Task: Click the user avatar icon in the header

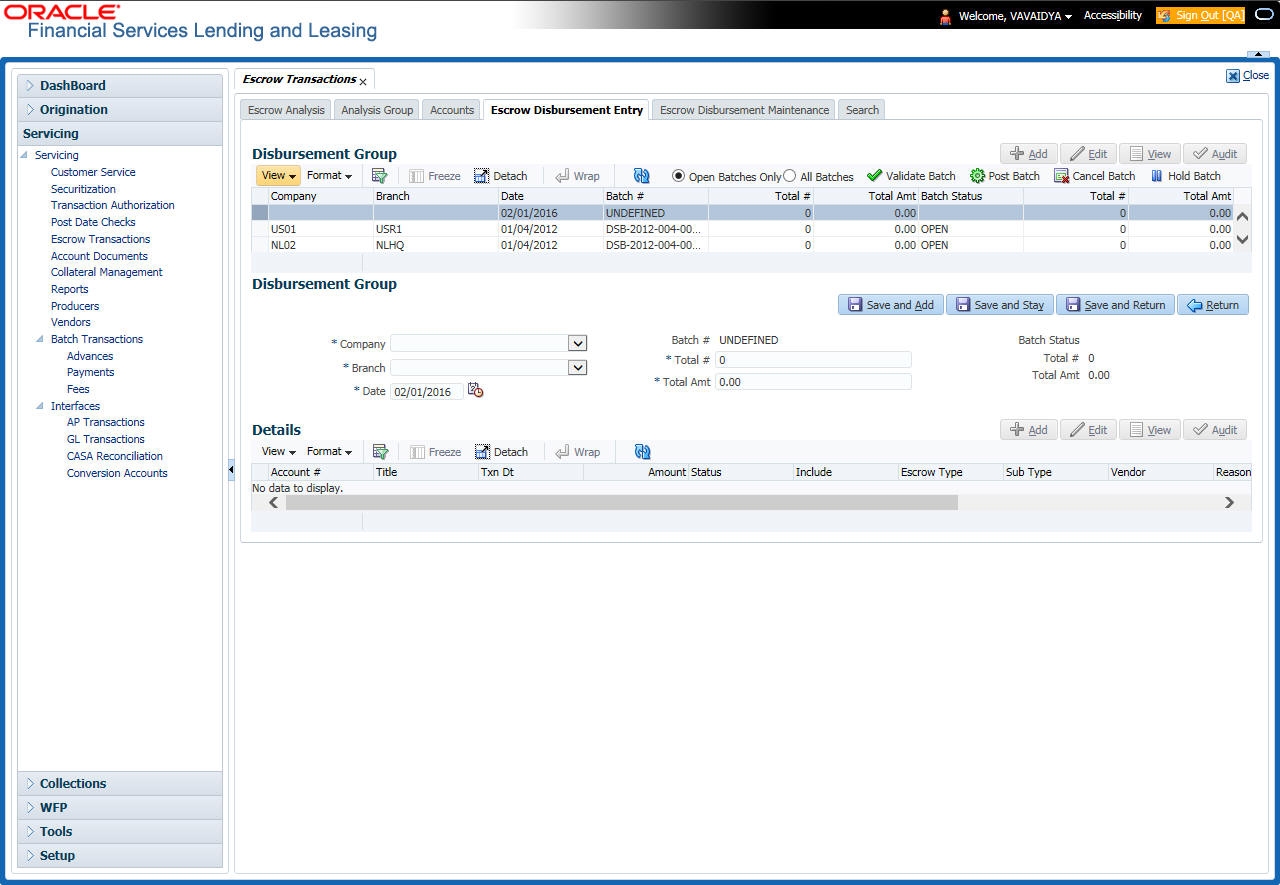Action: 945,16
